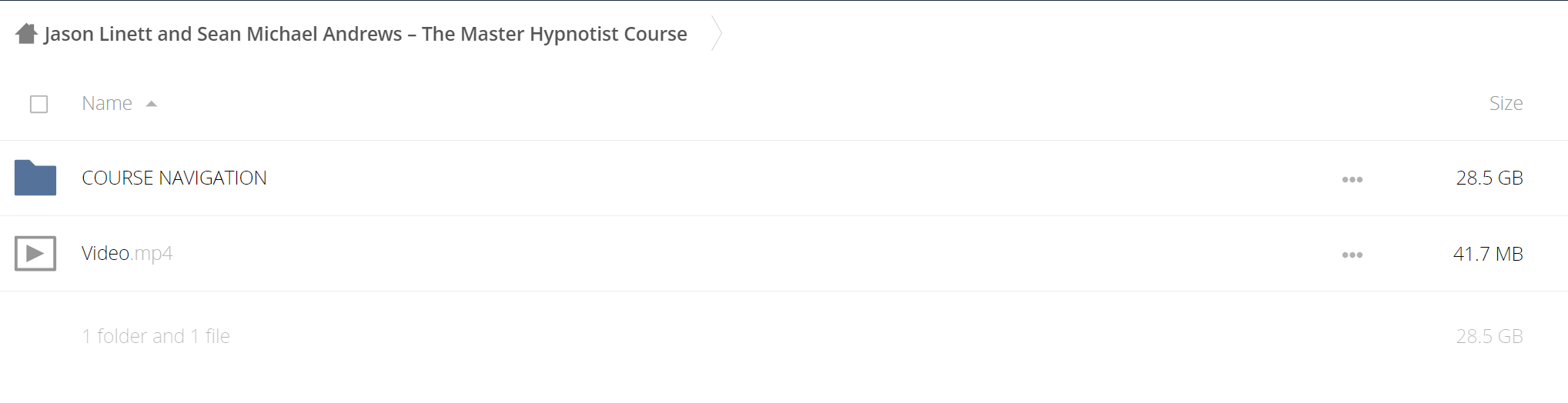Click the ascending sort arrow beside Name
This screenshot has height=403, width=1568.
click(x=152, y=104)
